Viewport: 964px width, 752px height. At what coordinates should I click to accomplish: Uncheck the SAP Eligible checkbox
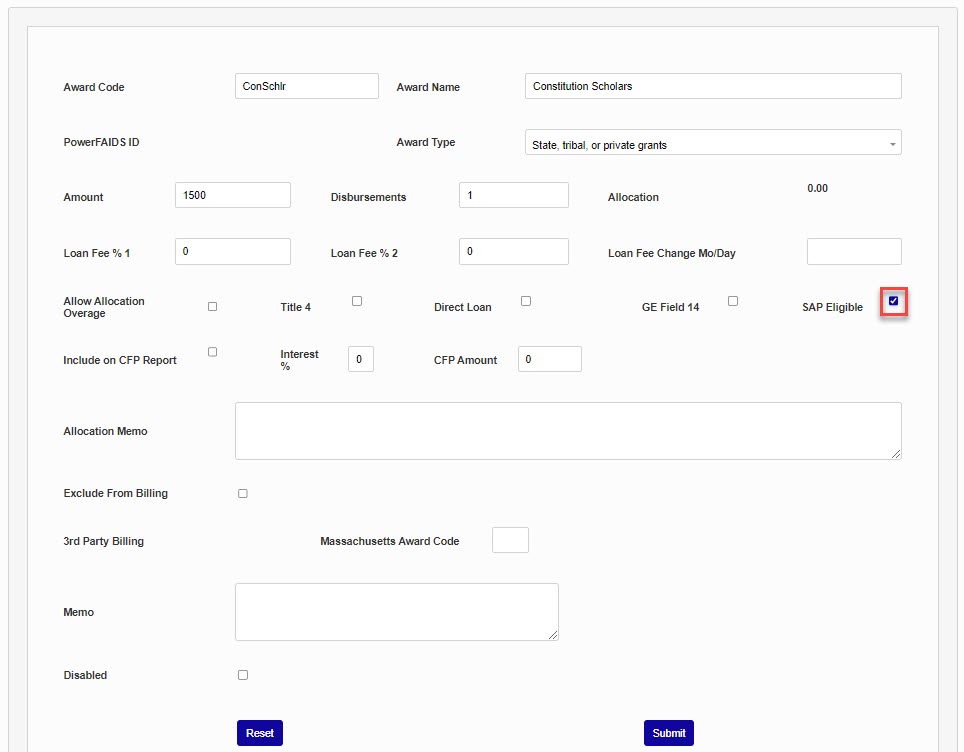893,301
